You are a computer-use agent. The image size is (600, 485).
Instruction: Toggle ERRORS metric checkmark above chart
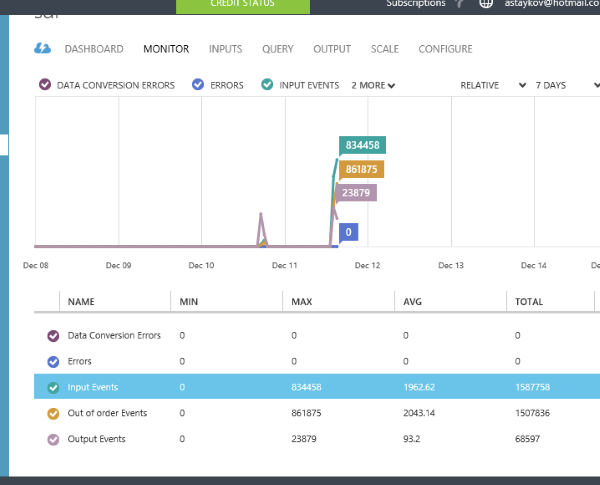coord(198,84)
